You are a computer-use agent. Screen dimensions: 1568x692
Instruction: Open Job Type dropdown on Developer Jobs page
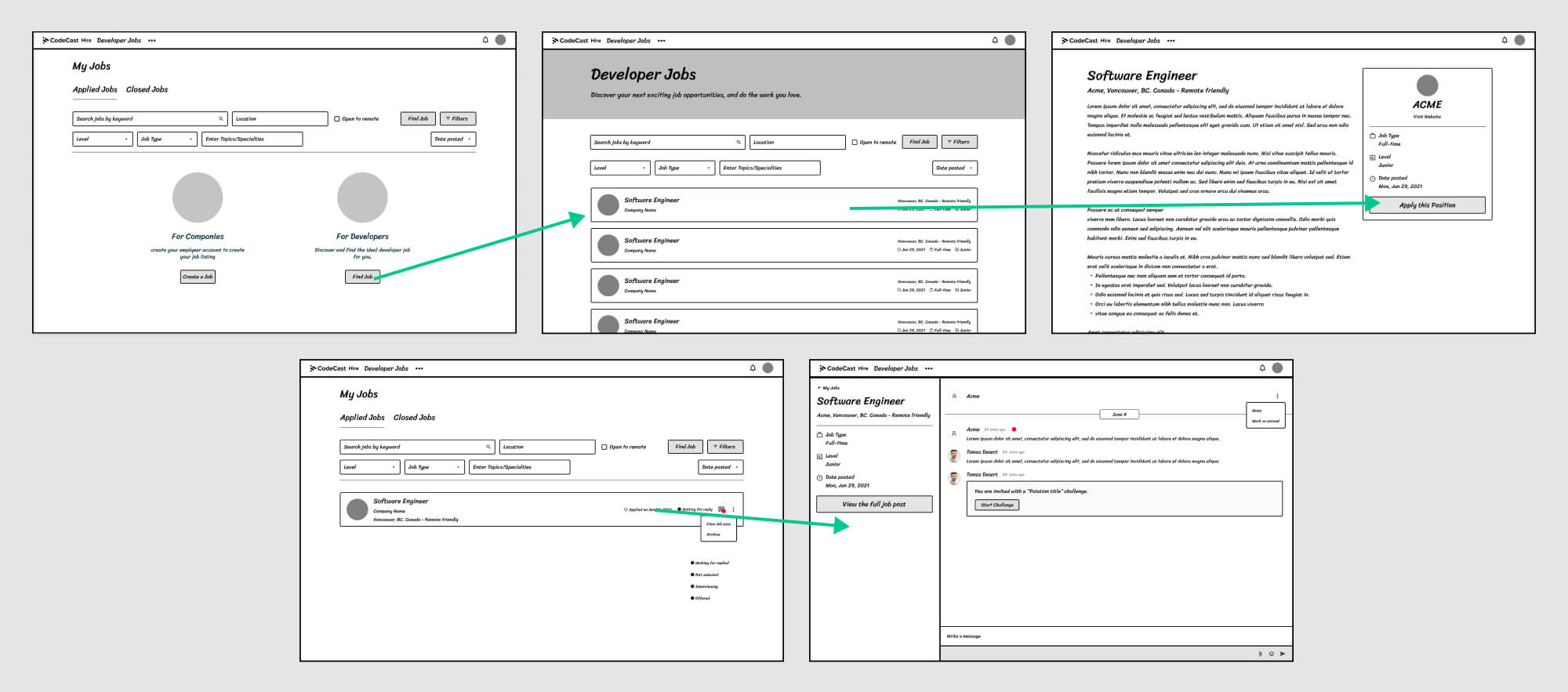(x=684, y=168)
